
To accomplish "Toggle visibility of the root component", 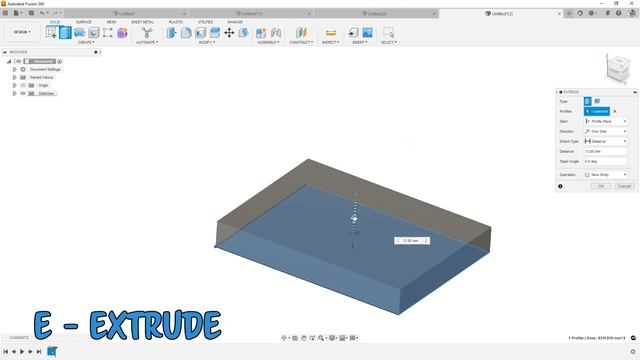I will click(19, 61).
